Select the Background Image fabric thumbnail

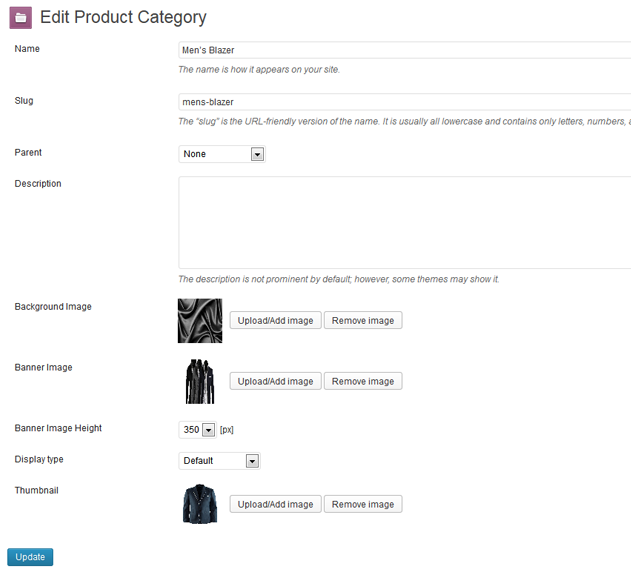tap(200, 320)
